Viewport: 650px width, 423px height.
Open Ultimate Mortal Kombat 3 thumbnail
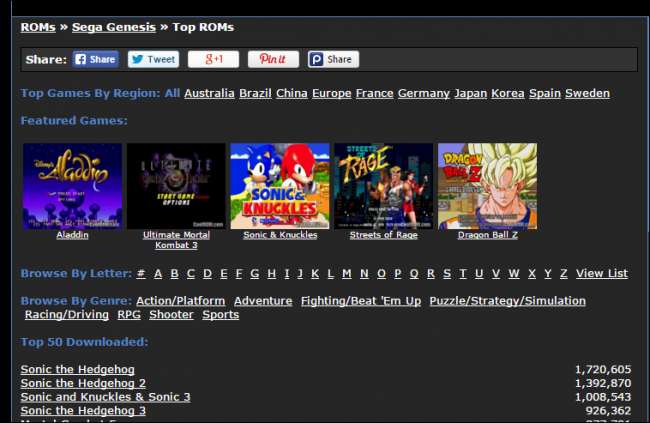click(176, 186)
